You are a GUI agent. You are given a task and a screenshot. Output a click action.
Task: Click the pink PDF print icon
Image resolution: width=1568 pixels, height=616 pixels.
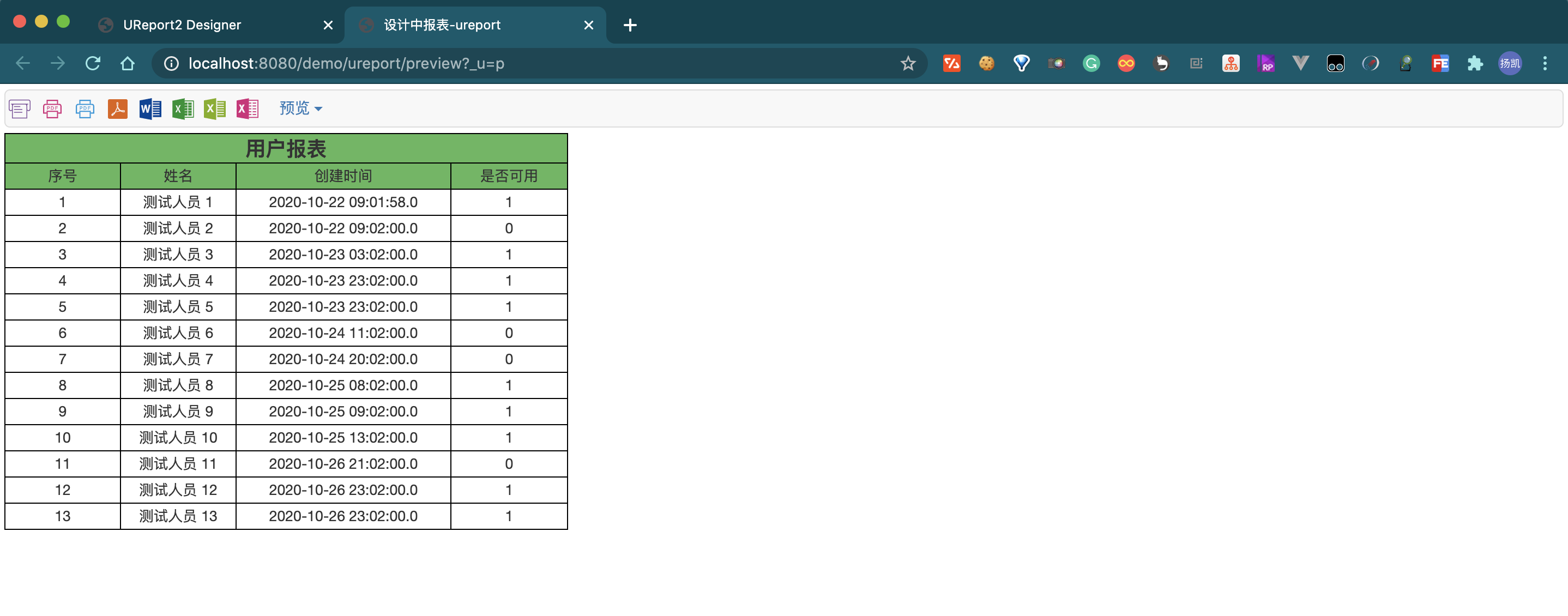tap(52, 109)
